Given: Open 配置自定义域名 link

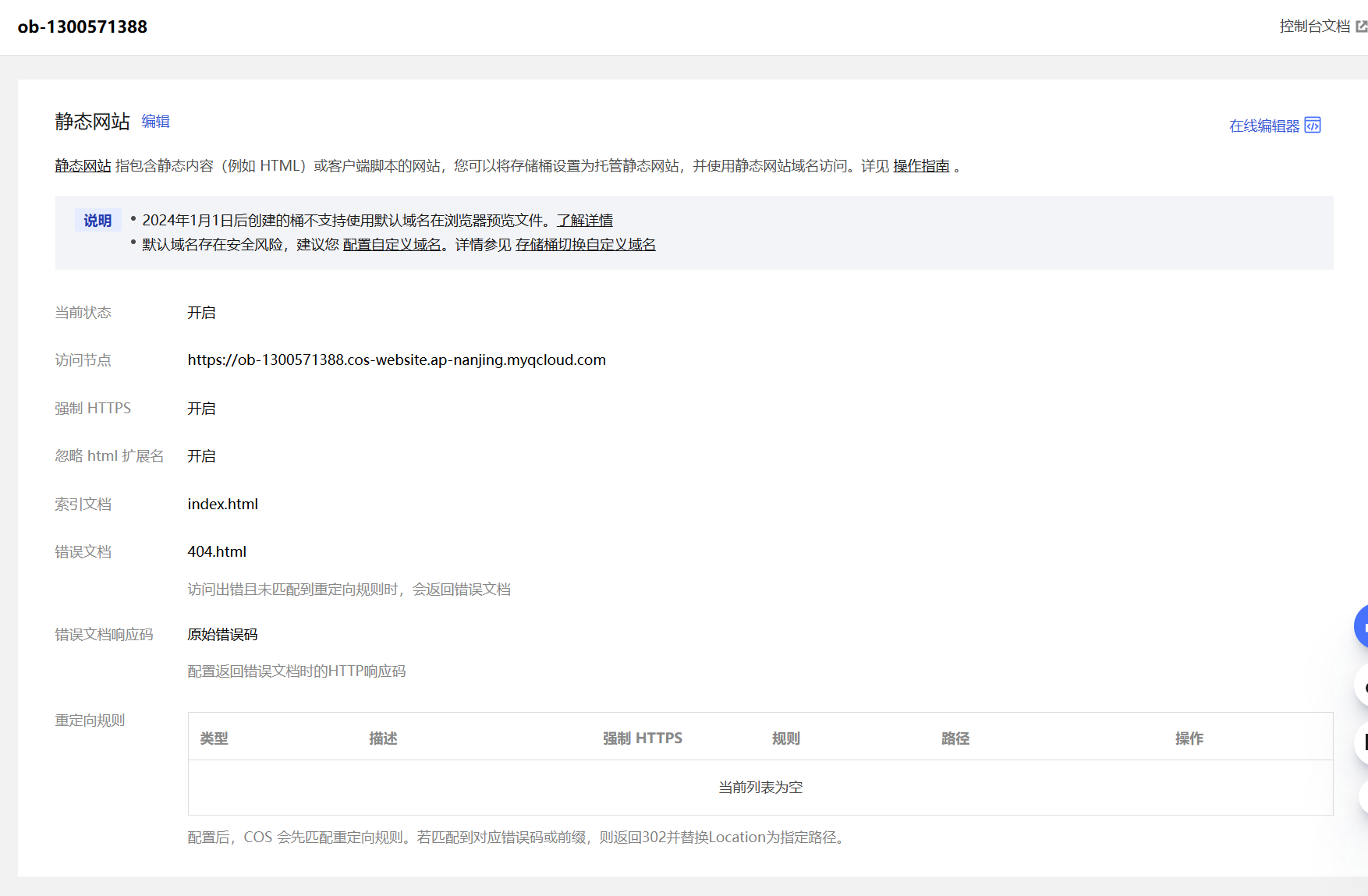Looking at the screenshot, I should click(392, 245).
